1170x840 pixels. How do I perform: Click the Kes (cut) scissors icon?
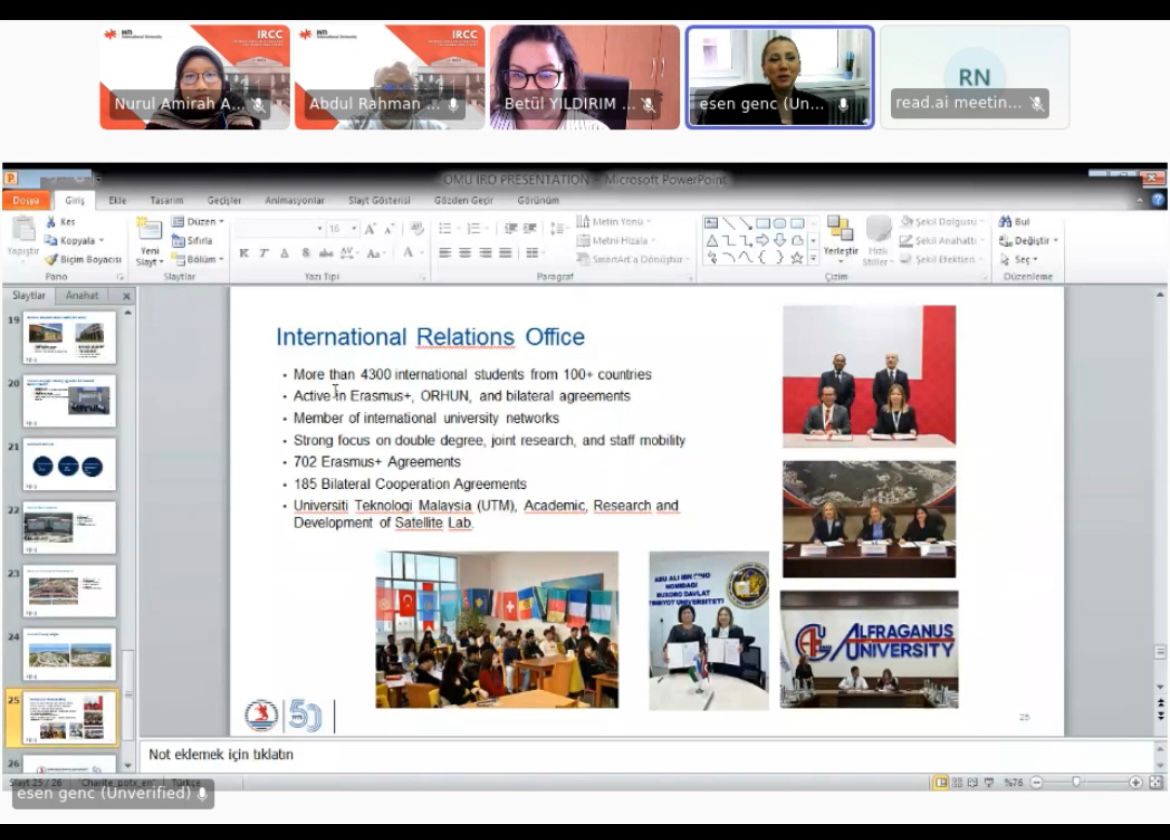pyautogui.click(x=51, y=222)
